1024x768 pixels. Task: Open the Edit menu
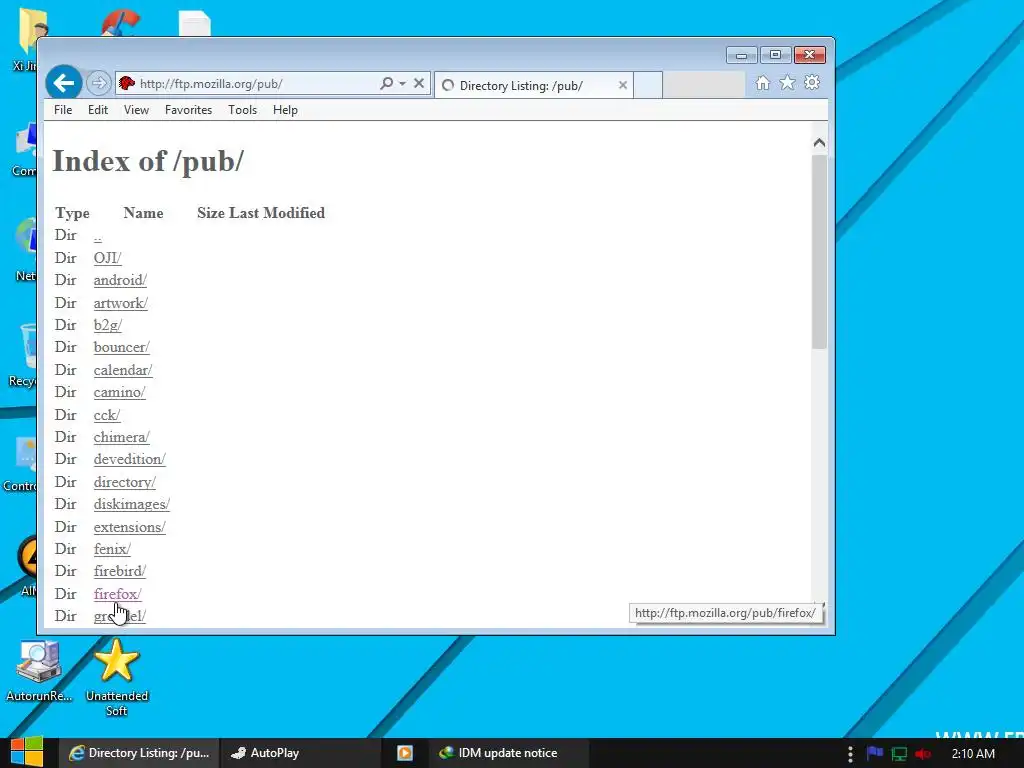[98, 110]
